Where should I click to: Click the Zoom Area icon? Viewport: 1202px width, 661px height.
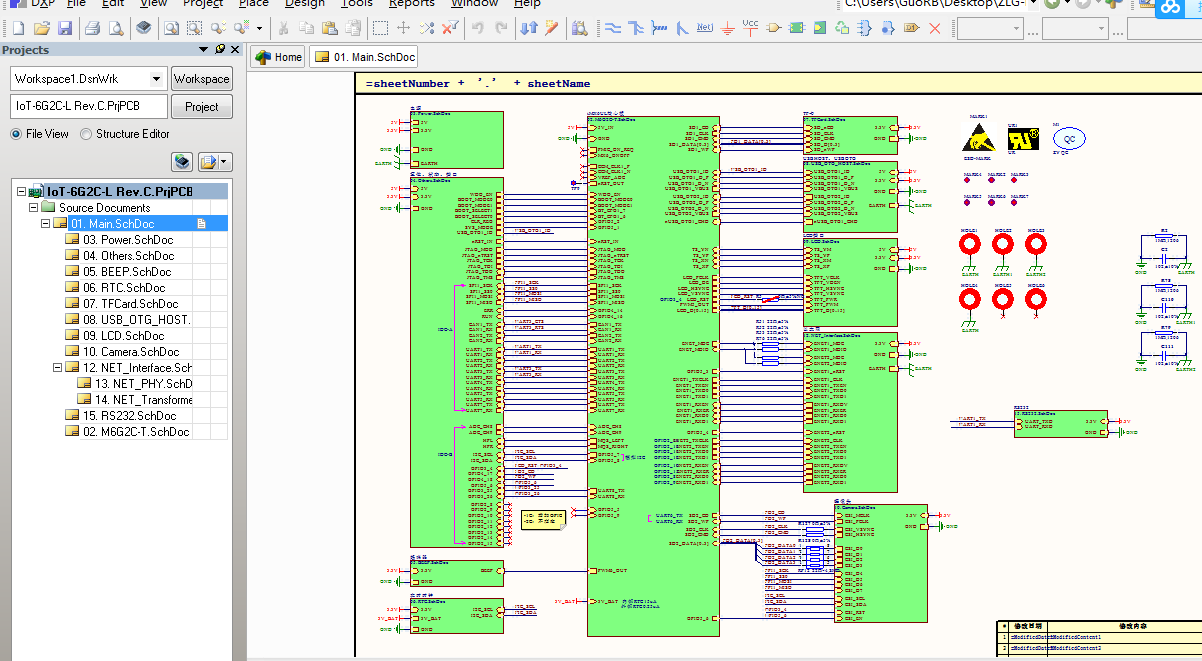click(x=194, y=28)
